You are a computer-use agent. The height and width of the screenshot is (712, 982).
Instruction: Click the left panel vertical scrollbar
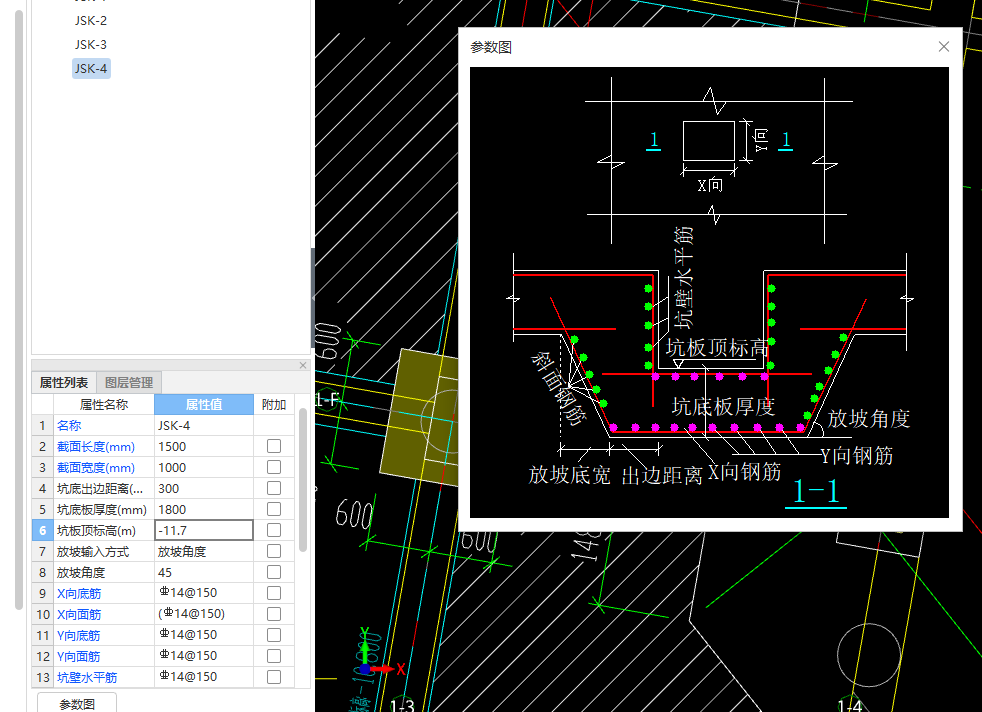[19, 310]
